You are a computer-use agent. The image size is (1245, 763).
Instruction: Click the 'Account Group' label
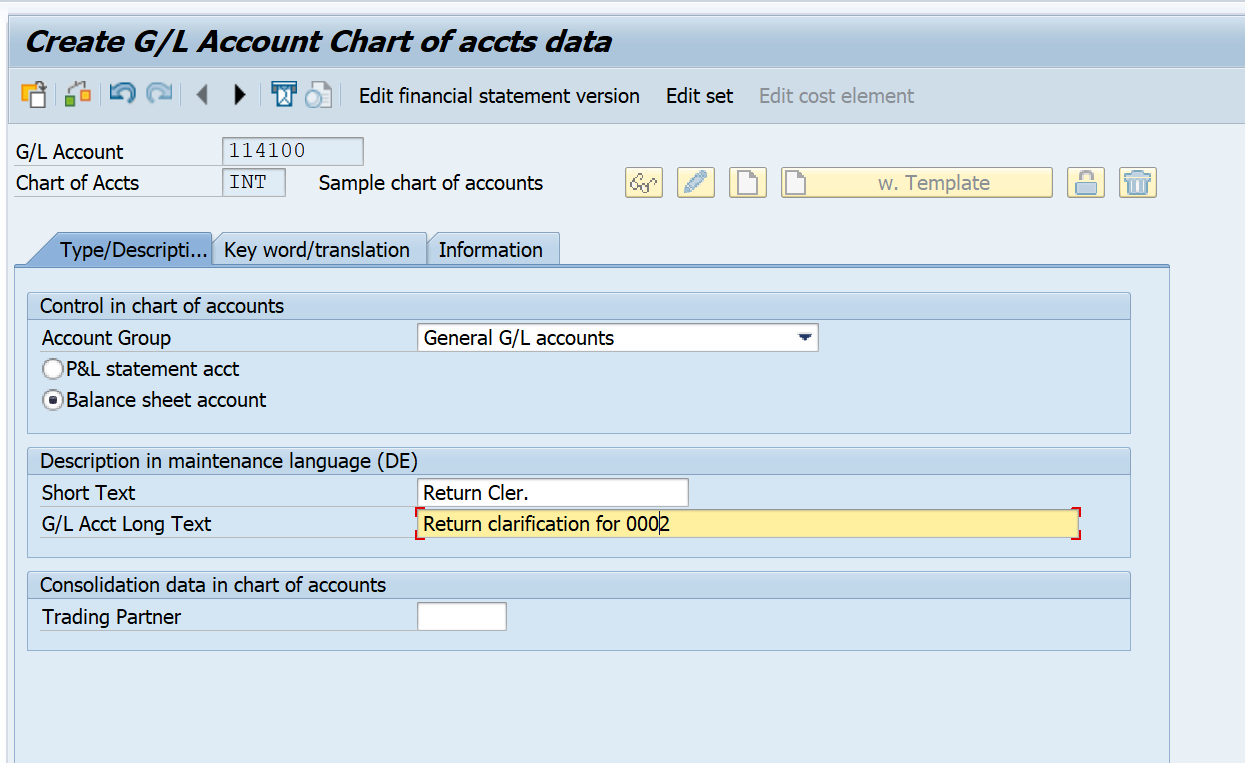(106, 338)
